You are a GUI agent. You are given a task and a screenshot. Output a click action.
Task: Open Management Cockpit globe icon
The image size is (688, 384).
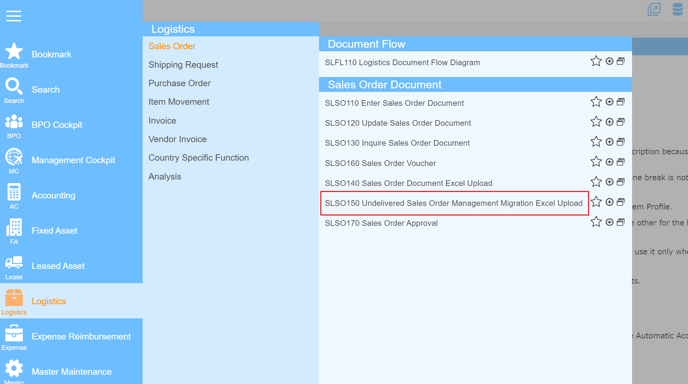click(14, 157)
